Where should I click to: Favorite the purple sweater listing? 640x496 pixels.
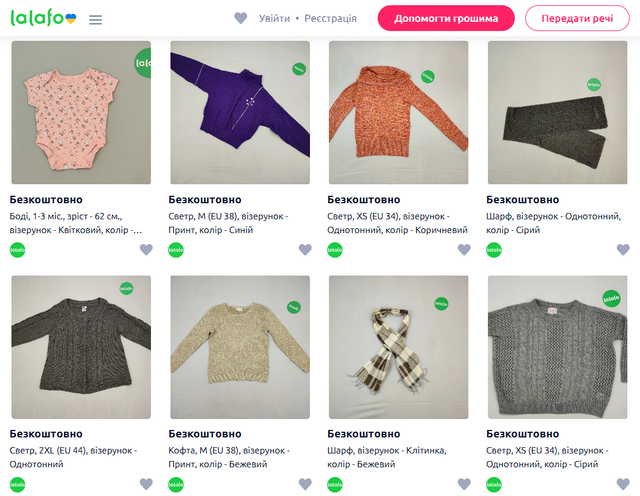[305, 250]
